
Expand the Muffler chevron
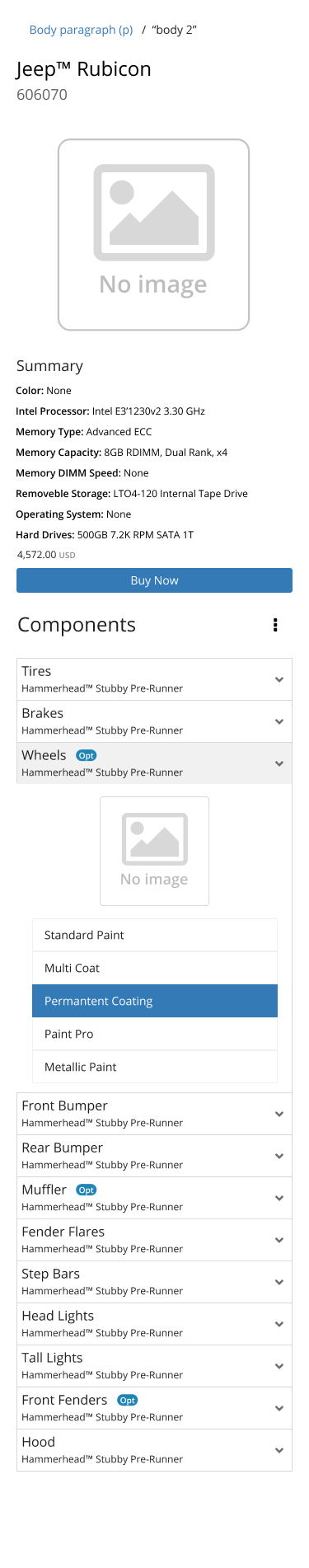279,1198
